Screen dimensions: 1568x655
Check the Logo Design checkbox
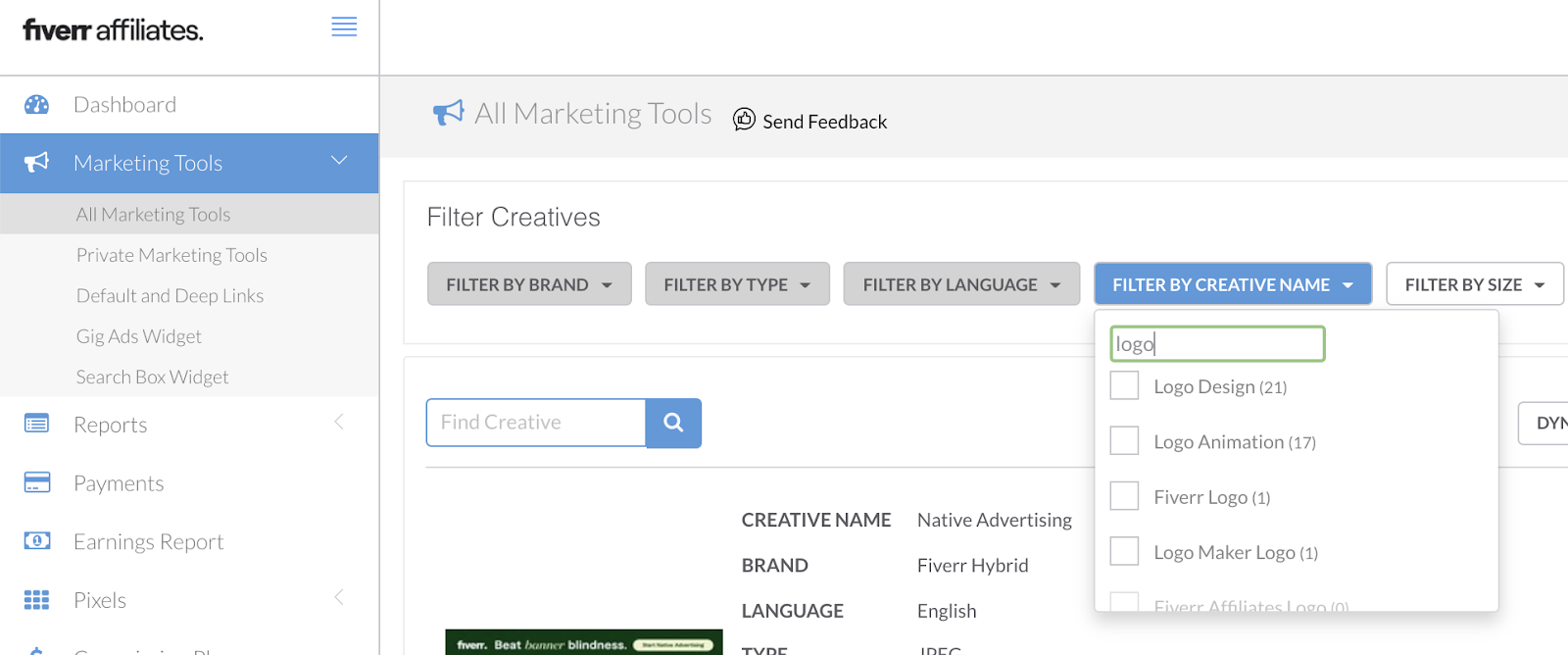1124,385
